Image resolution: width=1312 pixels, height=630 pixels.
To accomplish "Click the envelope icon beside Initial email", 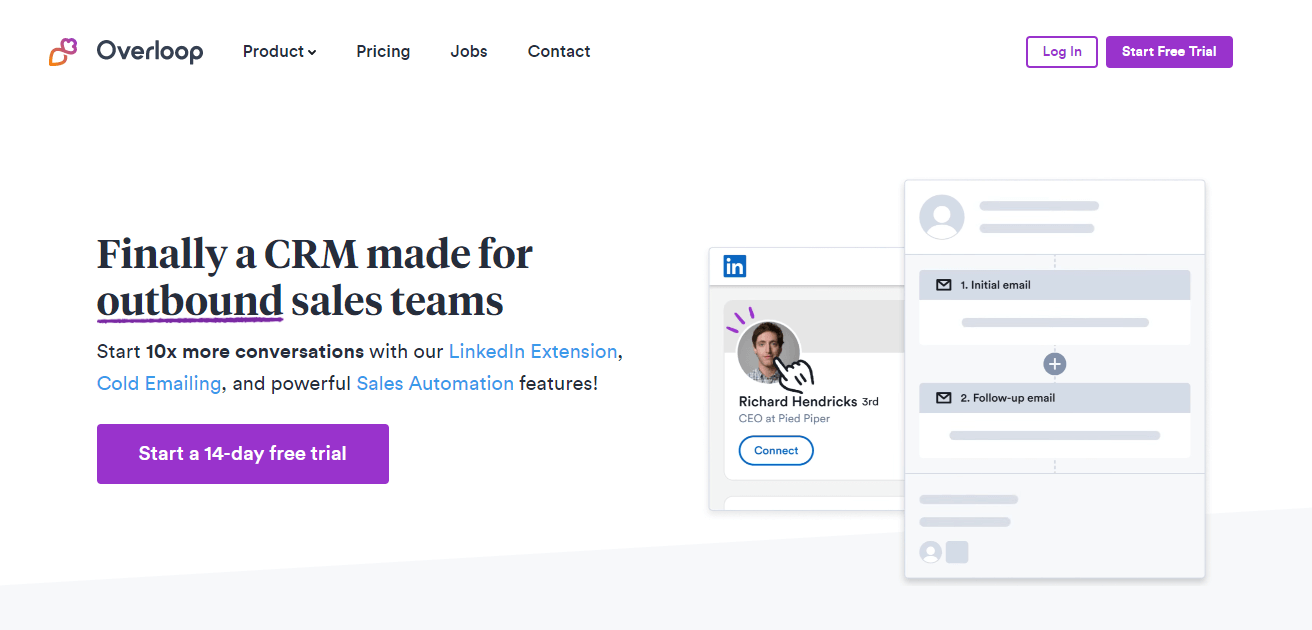I will pyautogui.click(x=943, y=285).
